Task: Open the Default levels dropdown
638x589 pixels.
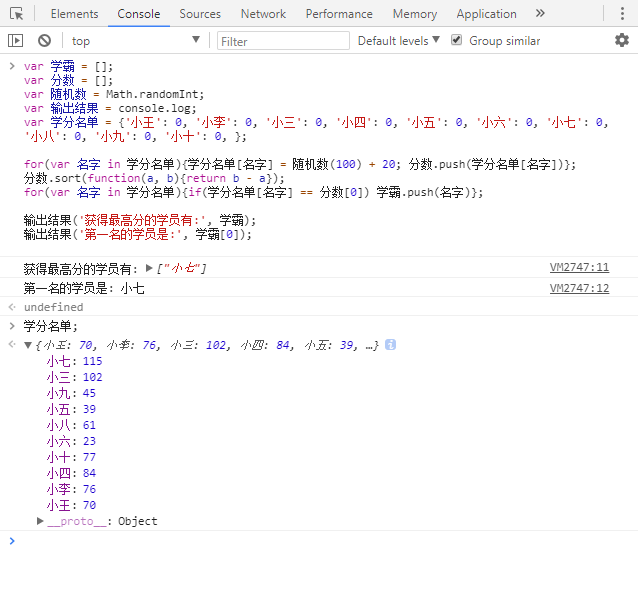Action: (398, 41)
